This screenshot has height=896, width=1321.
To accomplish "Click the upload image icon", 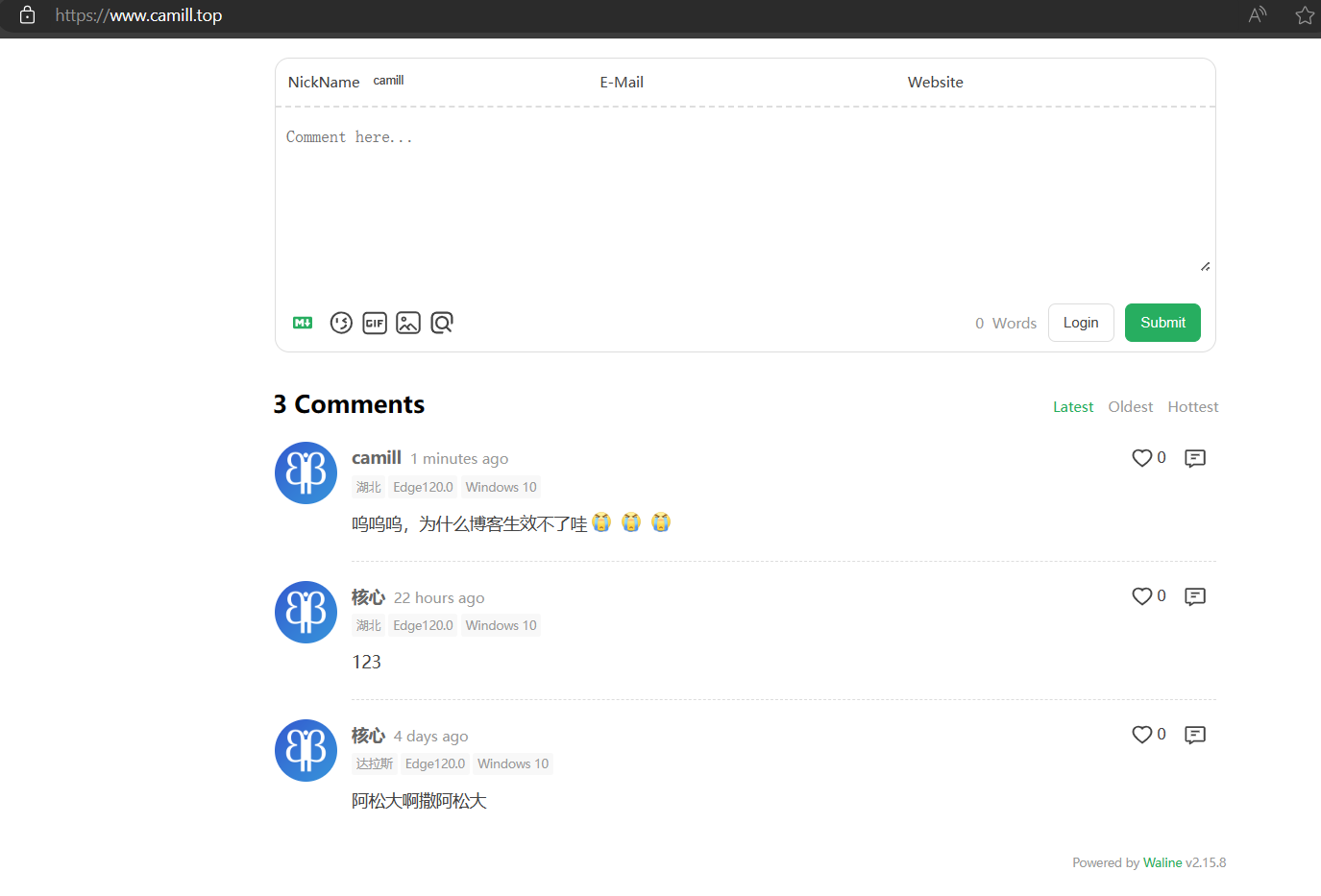I will point(408,323).
